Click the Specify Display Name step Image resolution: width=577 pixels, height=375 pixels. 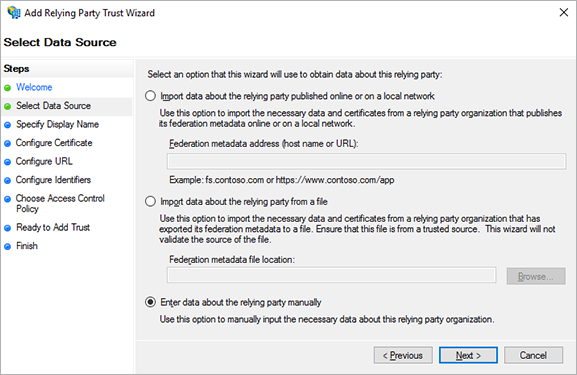[x=57, y=124]
